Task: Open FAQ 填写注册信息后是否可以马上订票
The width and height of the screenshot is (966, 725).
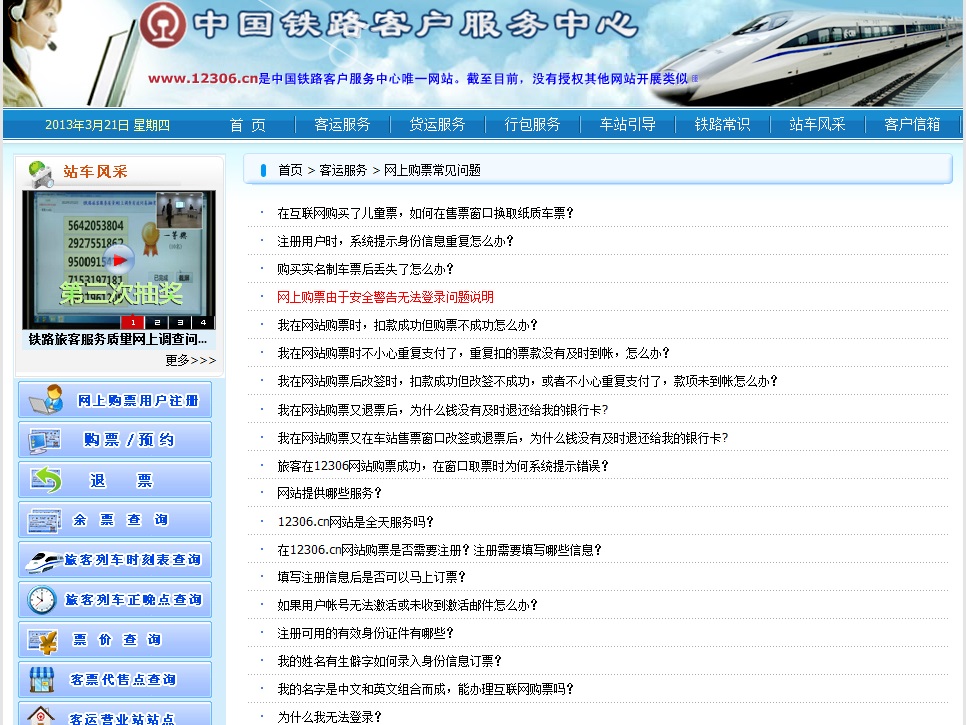Action: [371, 577]
